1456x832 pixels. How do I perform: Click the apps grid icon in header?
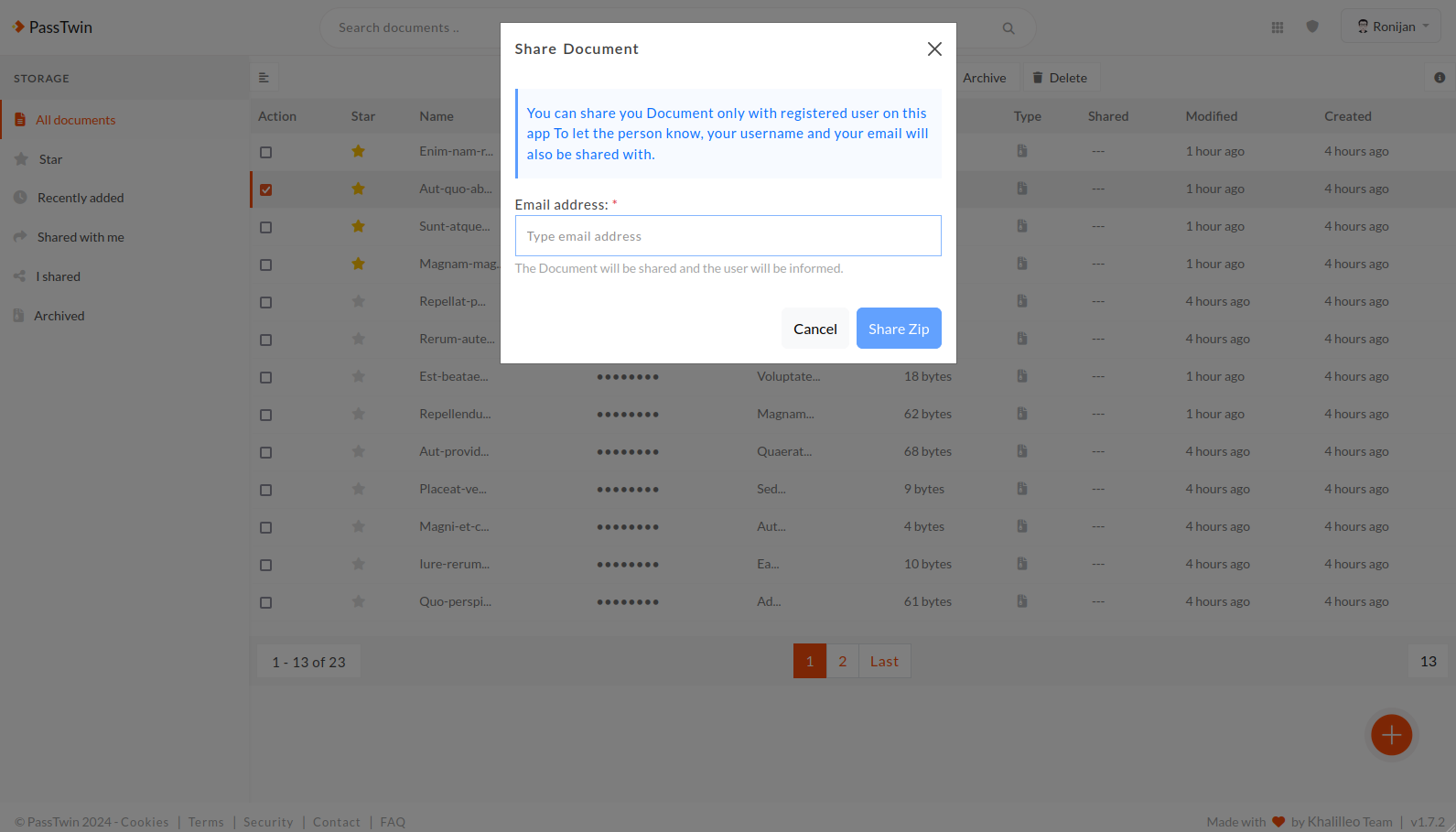(x=1277, y=27)
